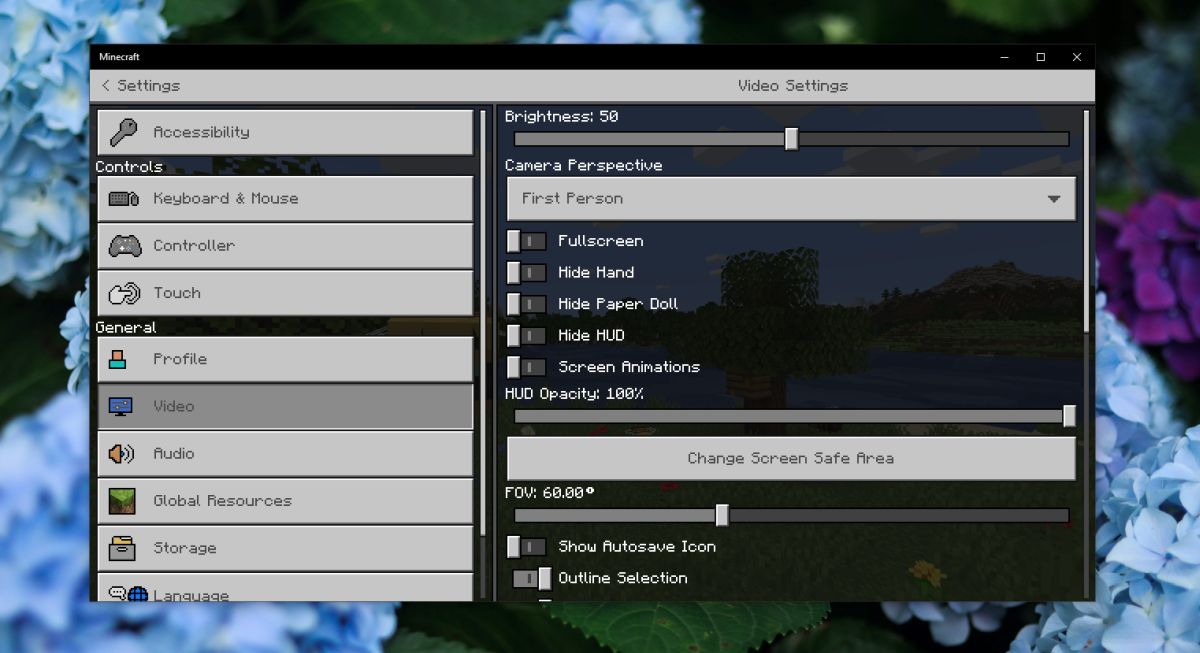Click the back arrow next to Settings
1200x653 pixels.
pos(106,86)
